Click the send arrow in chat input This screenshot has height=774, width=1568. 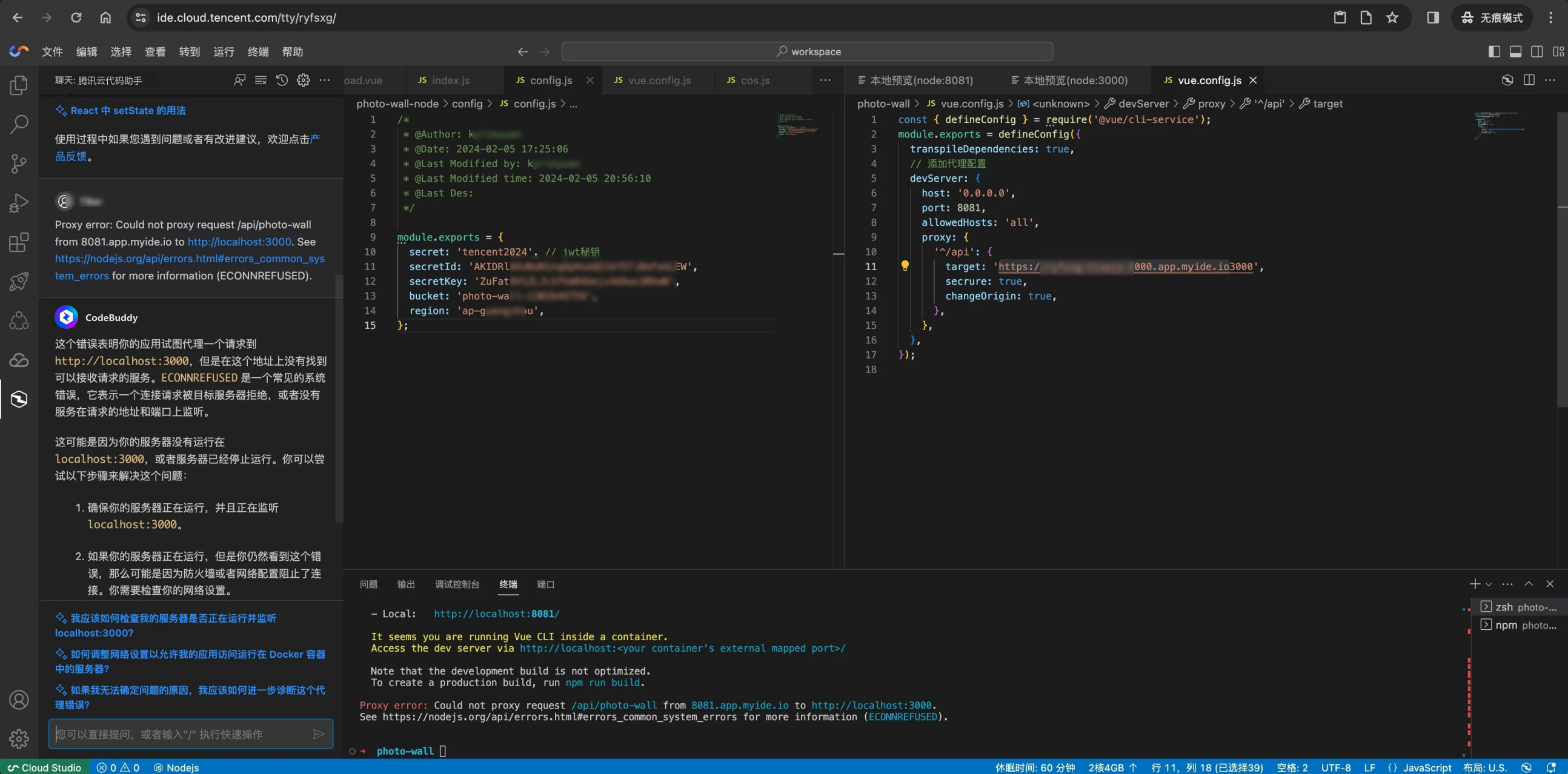318,734
